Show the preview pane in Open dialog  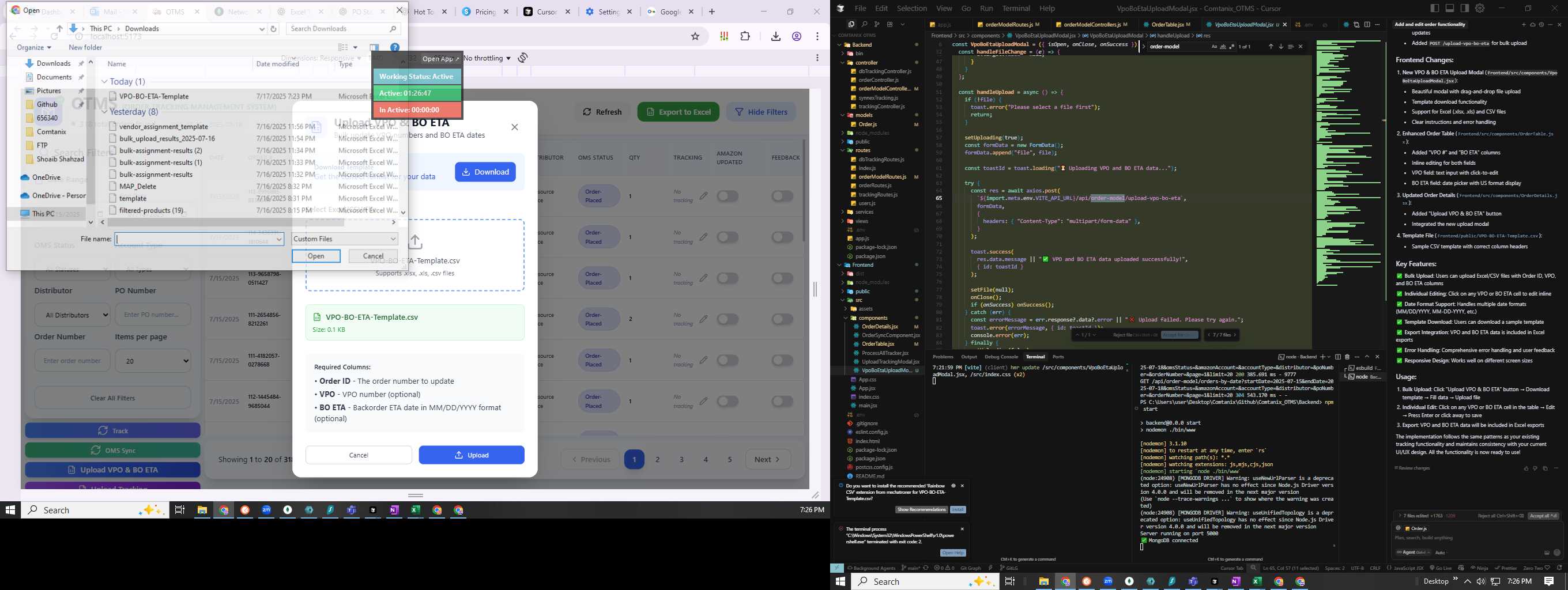click(374, 47)
